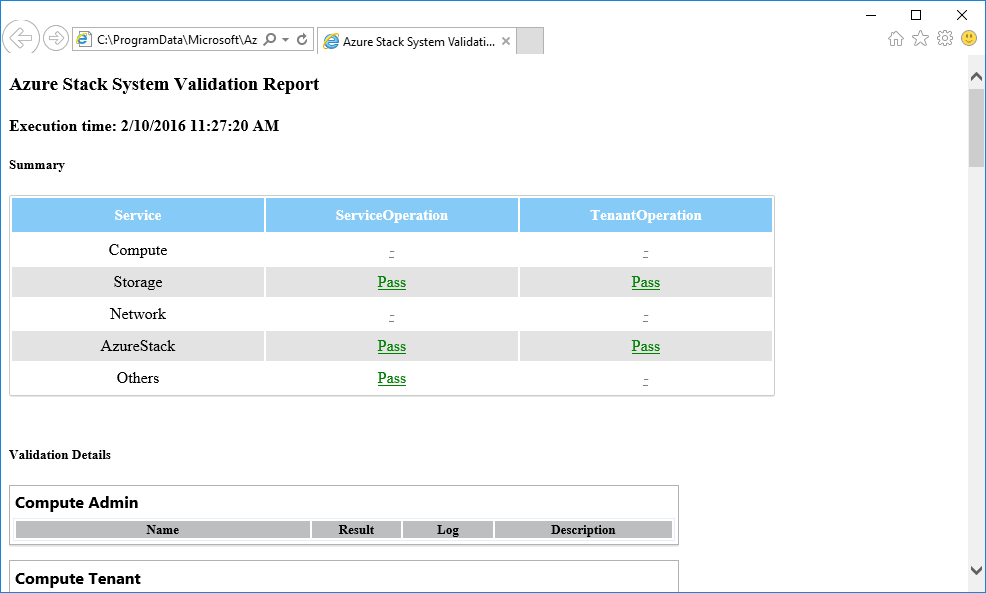Viewport: 986px width, 593px height.
Task: Click the vertical scrollbar thumb
Action: click(x=977, y=128)
